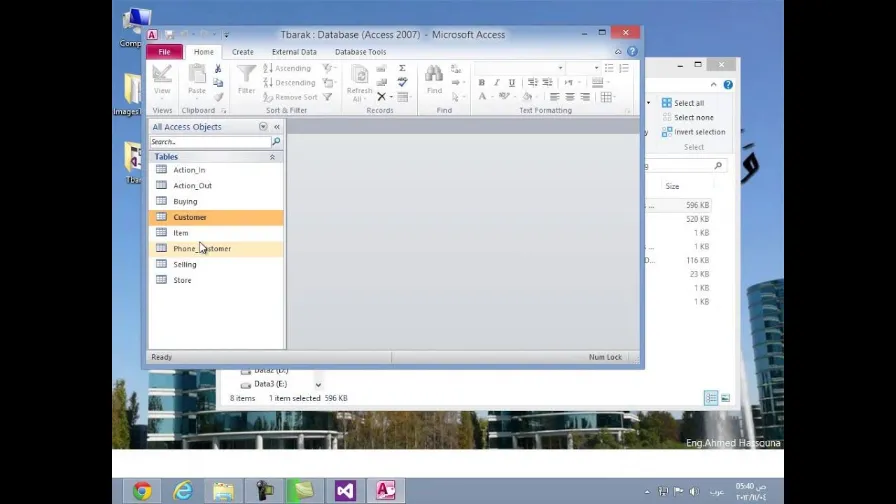Click the Delete record X icon
Screen dimensions: 896x504
pyautogui.click(x=381, y=97)
